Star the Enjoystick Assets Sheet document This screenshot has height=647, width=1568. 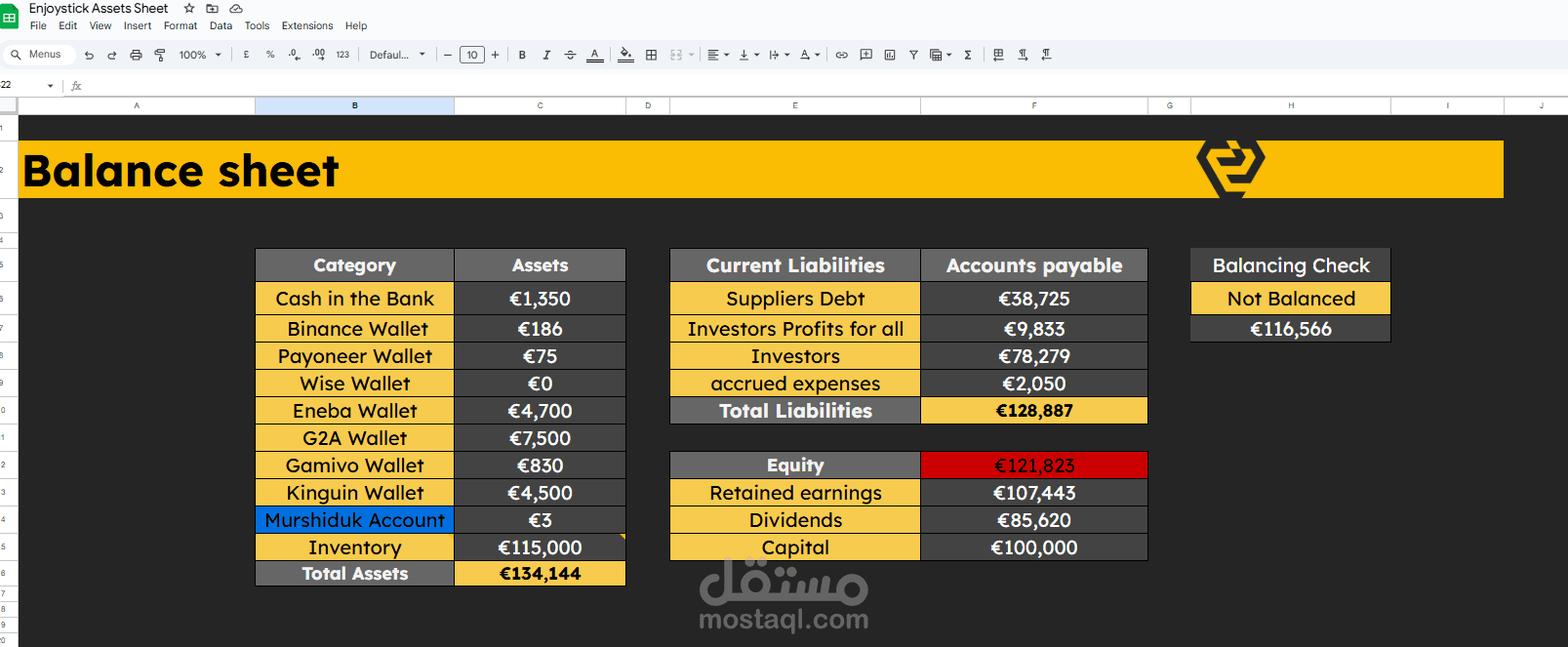(189, 8)
